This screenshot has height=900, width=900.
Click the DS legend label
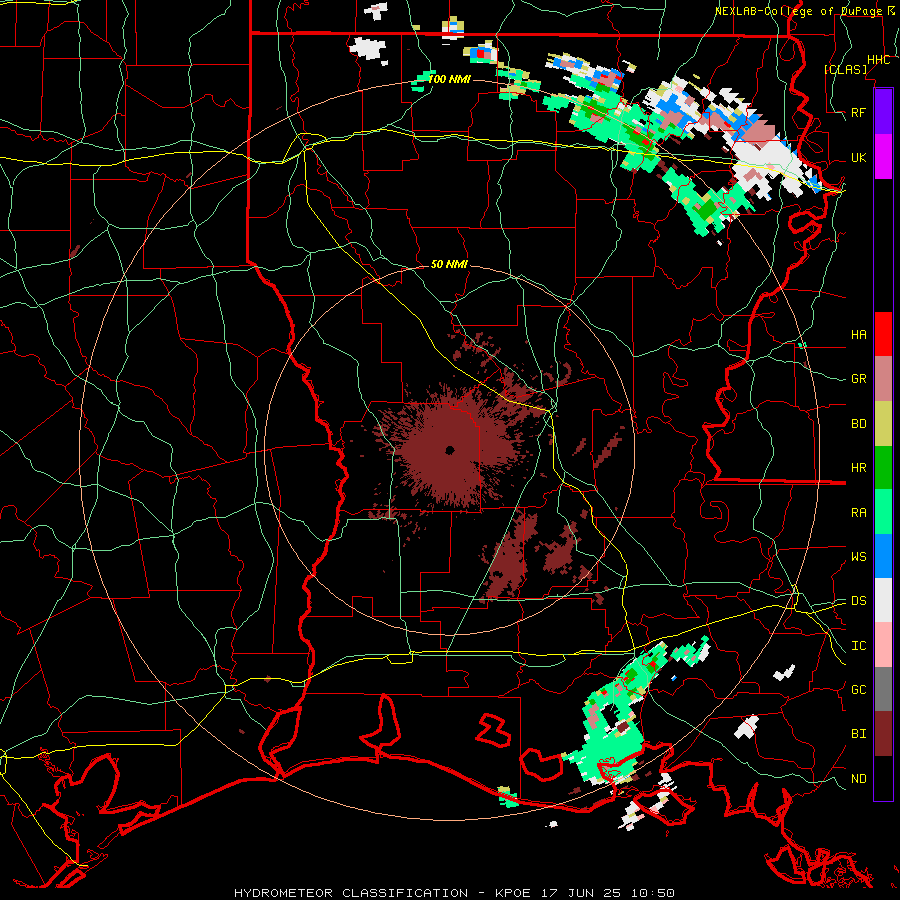[x=859, y=601]
